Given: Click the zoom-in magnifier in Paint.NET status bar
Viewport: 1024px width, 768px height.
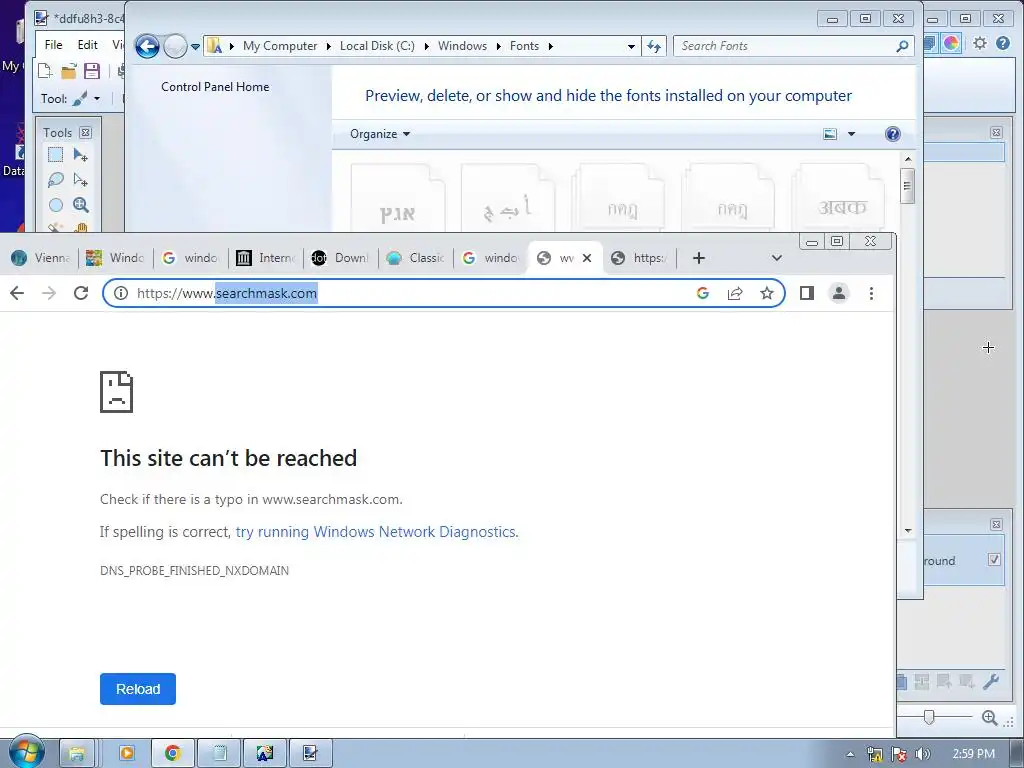Looking at the screenshot, I should (x=989, y=718).
